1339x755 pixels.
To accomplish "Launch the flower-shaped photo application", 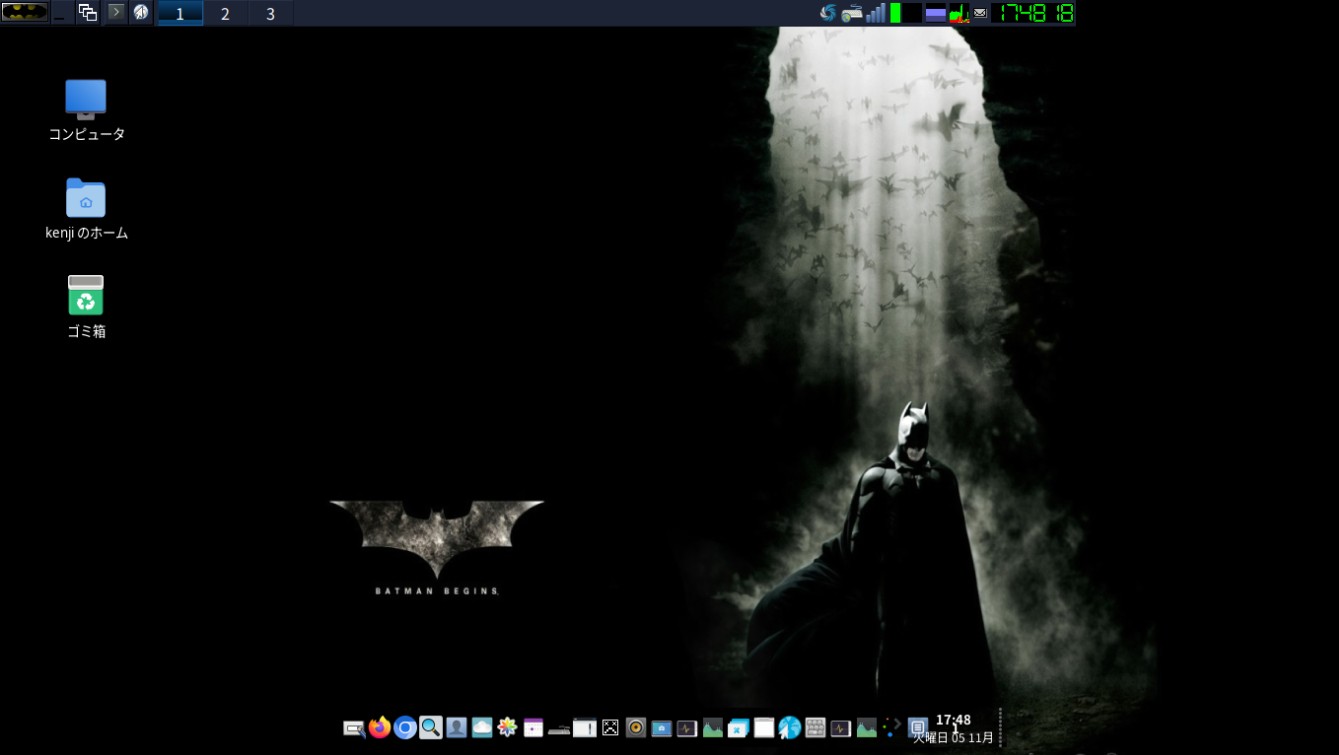I will pyautogui.click(x=507, y=728).
